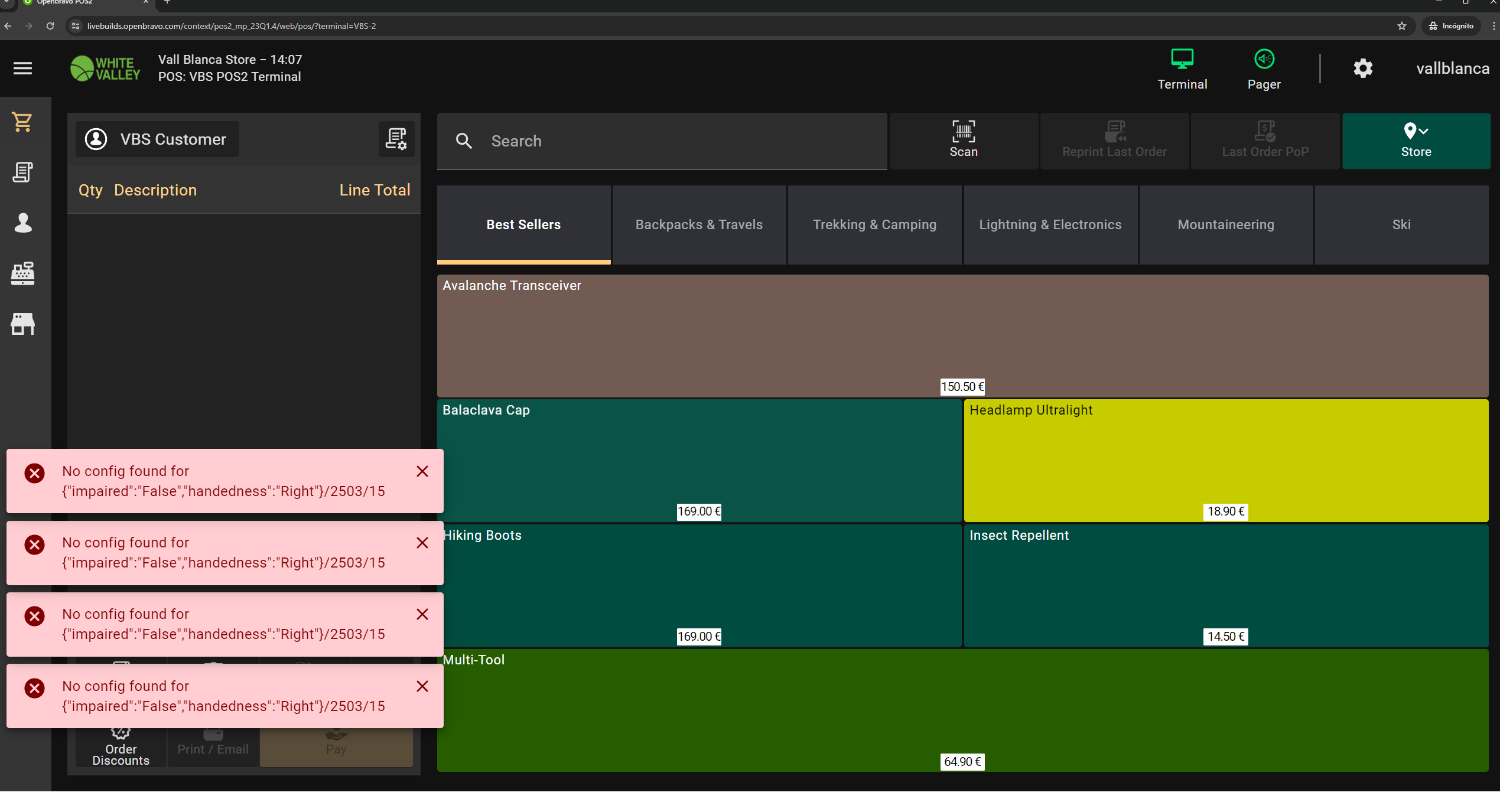This screenshot has width=1500, height=812.
Task: Open the customer person sidebar icon
Action: tap(22, 223)
